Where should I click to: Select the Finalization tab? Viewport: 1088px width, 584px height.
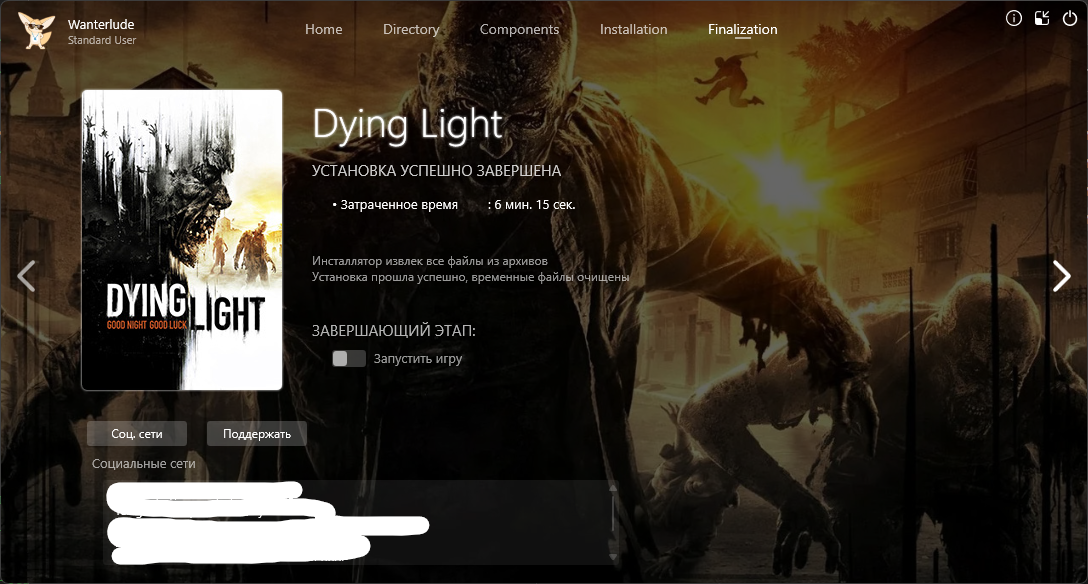click(x=742, y=29)
